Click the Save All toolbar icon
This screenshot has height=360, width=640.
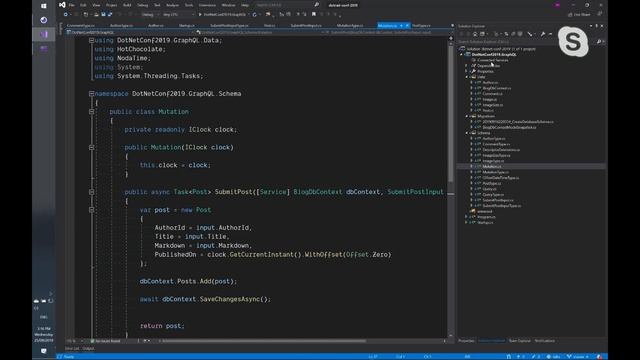click(x=110, y=14)
